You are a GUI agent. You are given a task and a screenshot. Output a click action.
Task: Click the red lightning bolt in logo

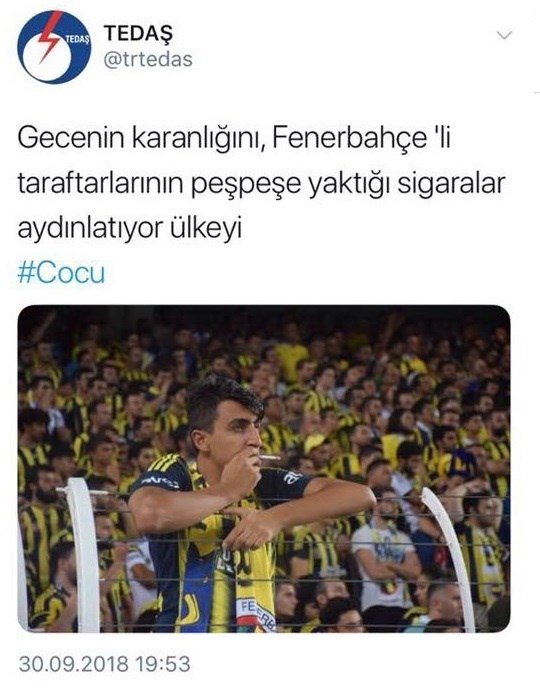[50, 36]
